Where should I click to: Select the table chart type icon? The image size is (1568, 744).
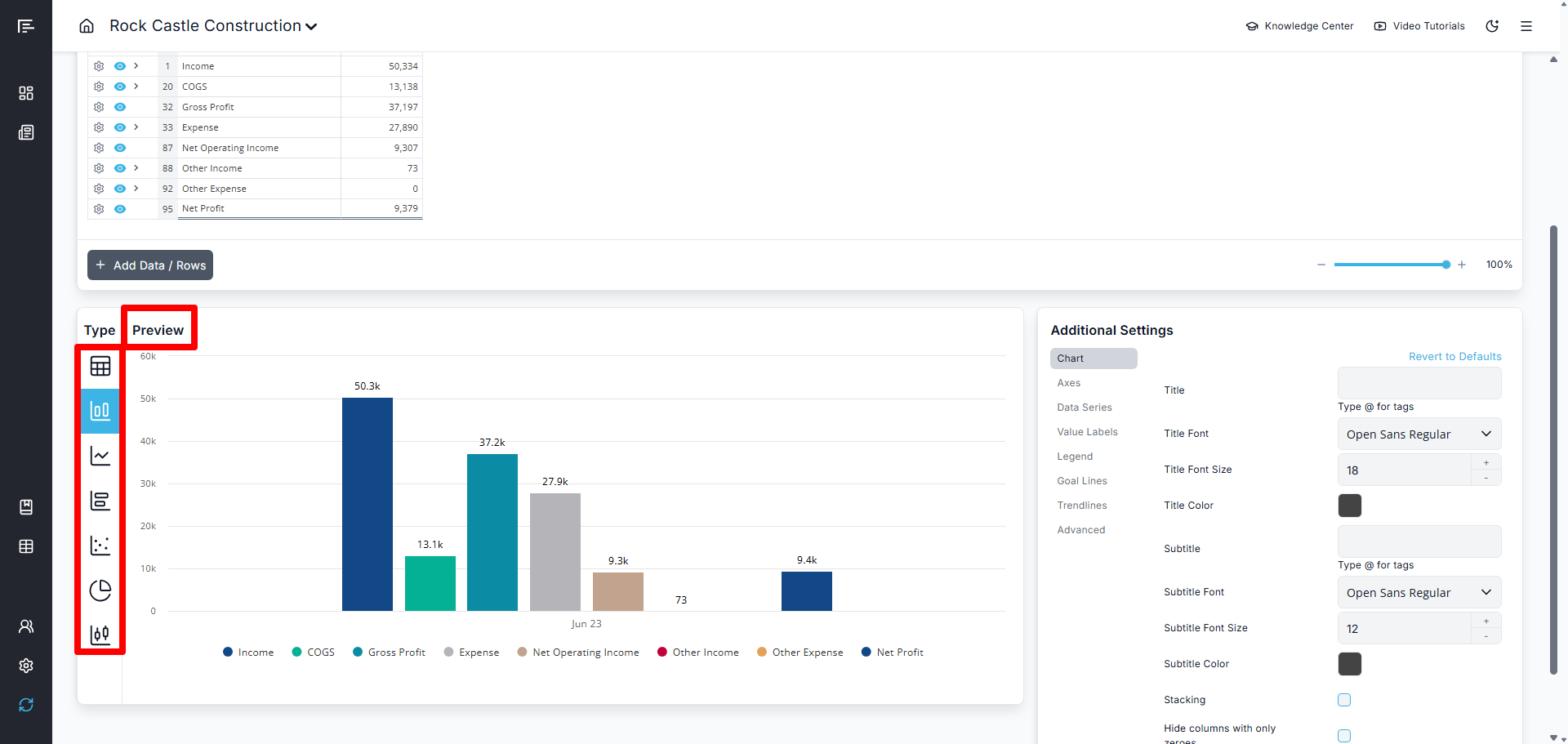tap(100, 367)
